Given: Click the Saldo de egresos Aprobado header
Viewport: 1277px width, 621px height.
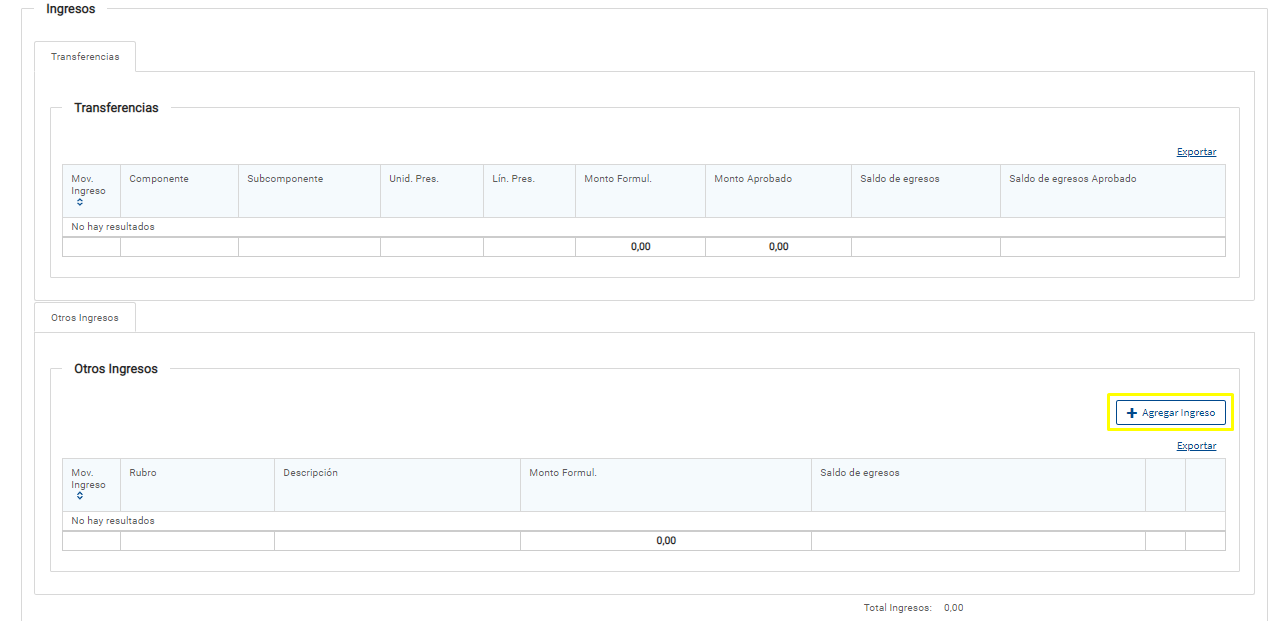Looking at the screenshot, I should pyautogui.click(x=1072, y=179).
